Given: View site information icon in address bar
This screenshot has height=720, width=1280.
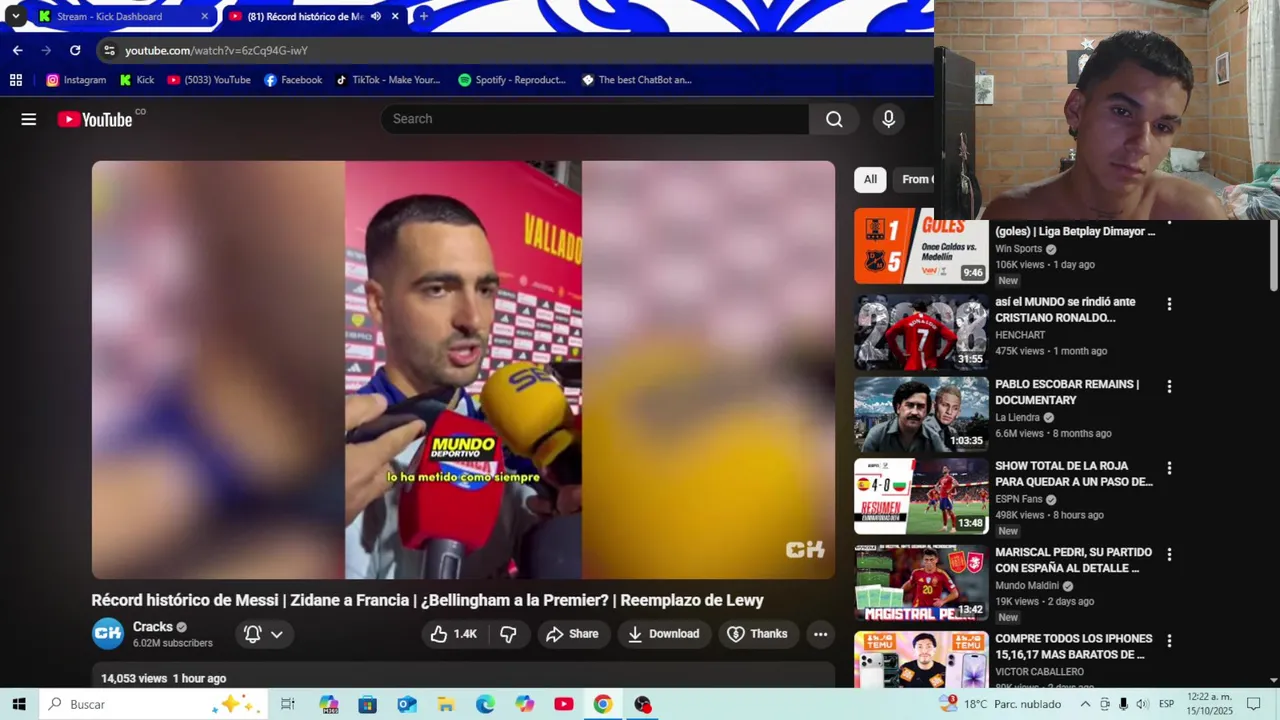Looking at the screenshot, I should click(x=110, y=50).
